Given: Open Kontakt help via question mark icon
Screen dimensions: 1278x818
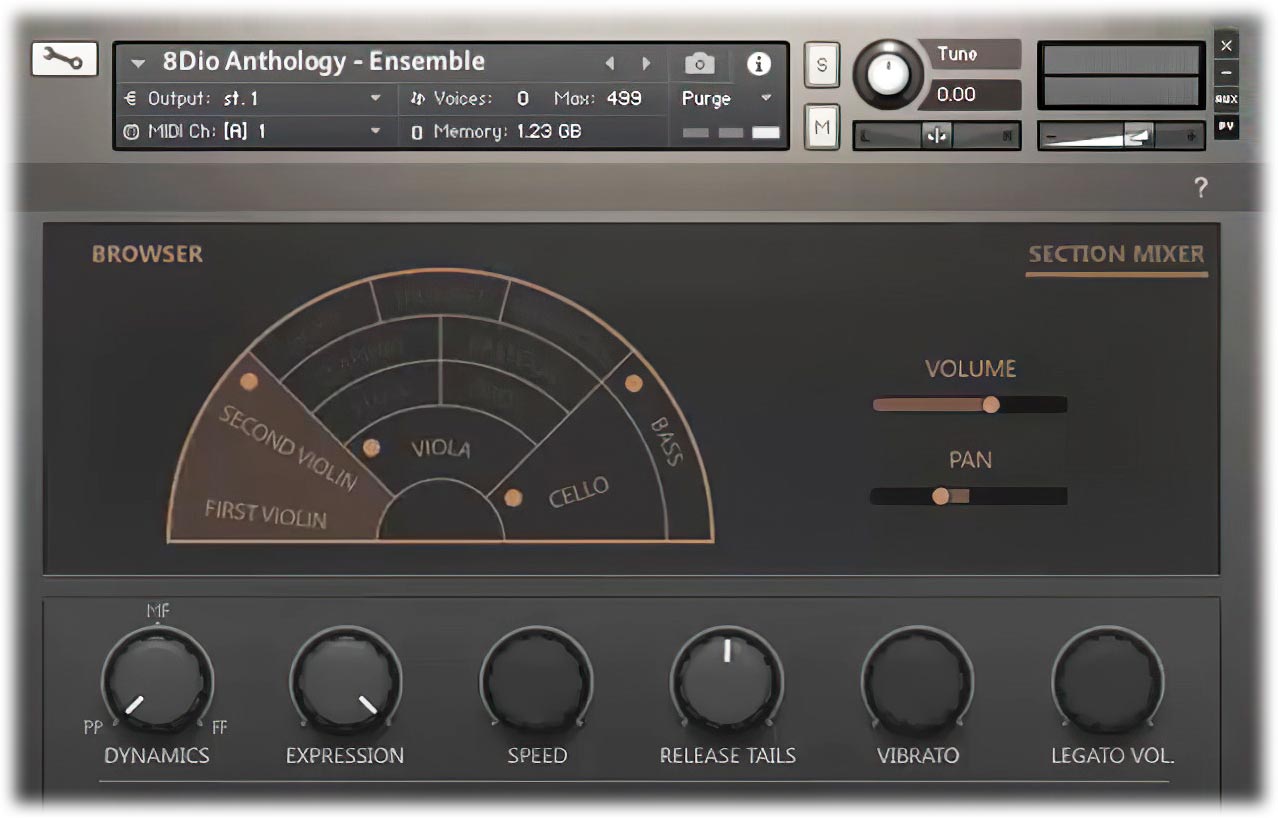Looking at the screenshot, I should click(x=1199, y=187).
